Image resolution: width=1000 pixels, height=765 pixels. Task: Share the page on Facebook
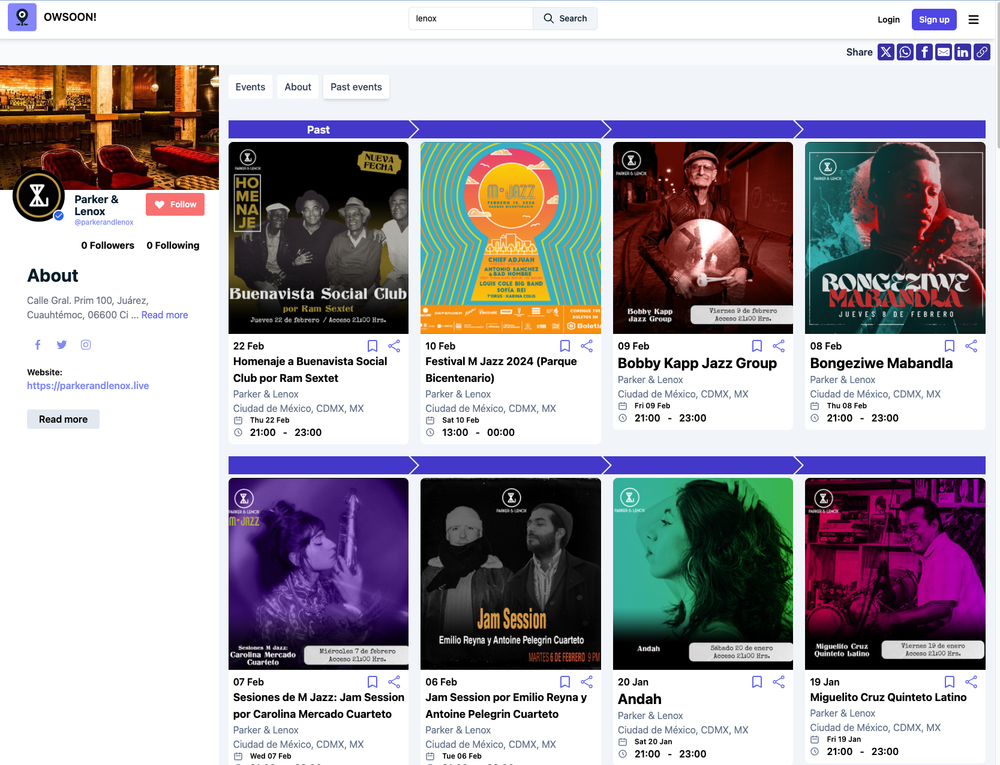pyautogui.click(x=923, y=52)
